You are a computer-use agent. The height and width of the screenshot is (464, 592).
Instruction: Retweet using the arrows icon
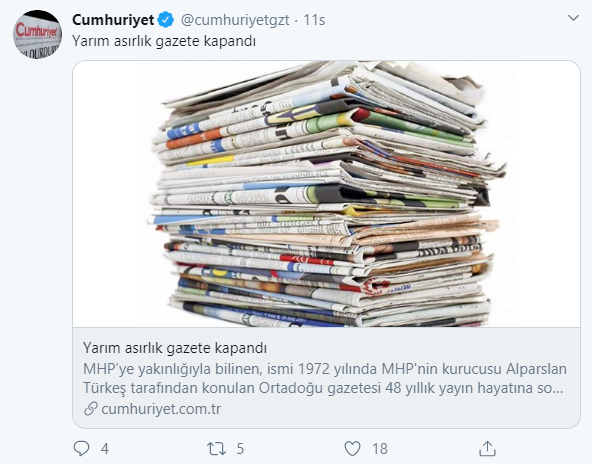(216, 449)
